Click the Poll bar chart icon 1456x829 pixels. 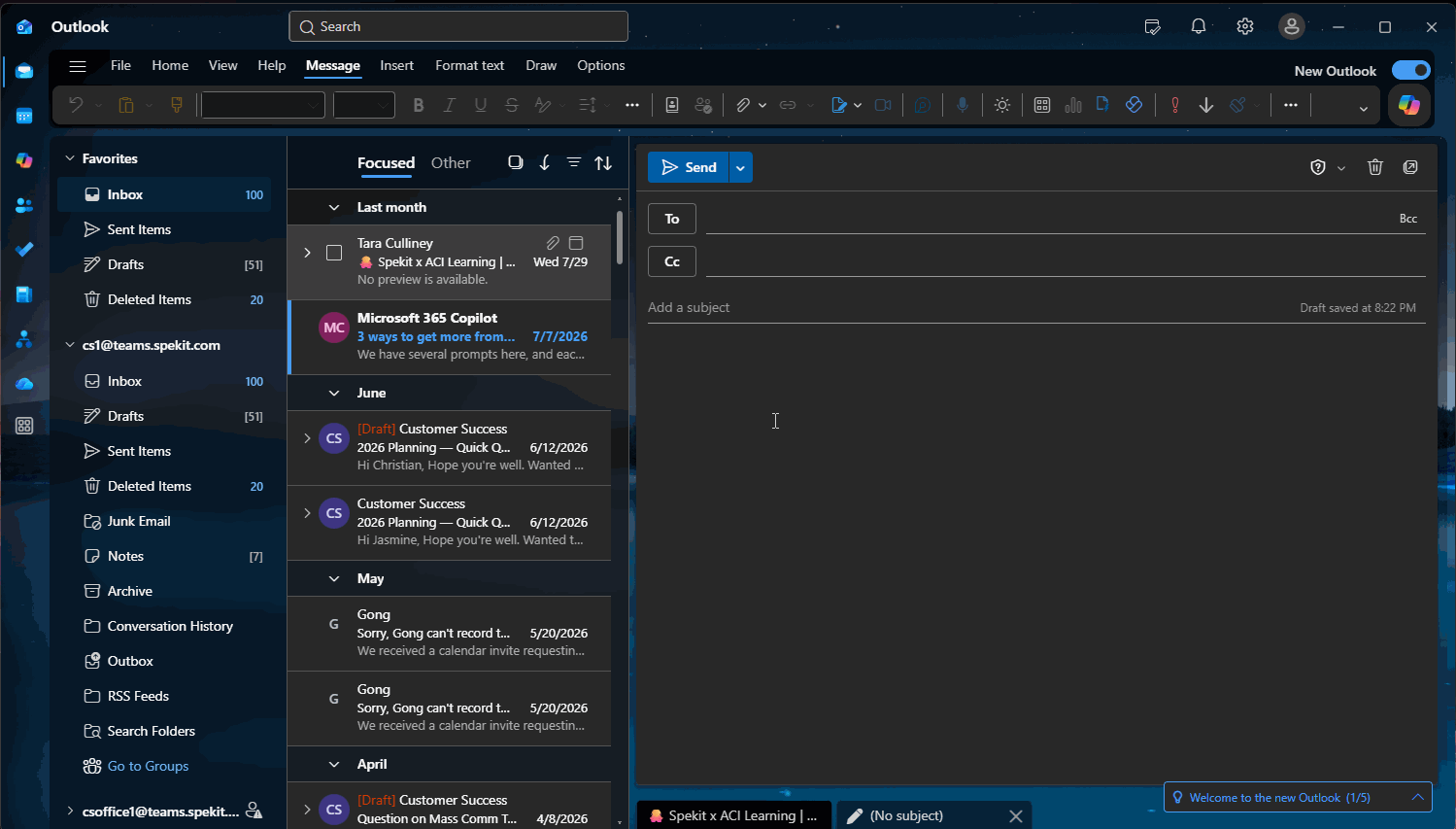(x=1073, y=105)
